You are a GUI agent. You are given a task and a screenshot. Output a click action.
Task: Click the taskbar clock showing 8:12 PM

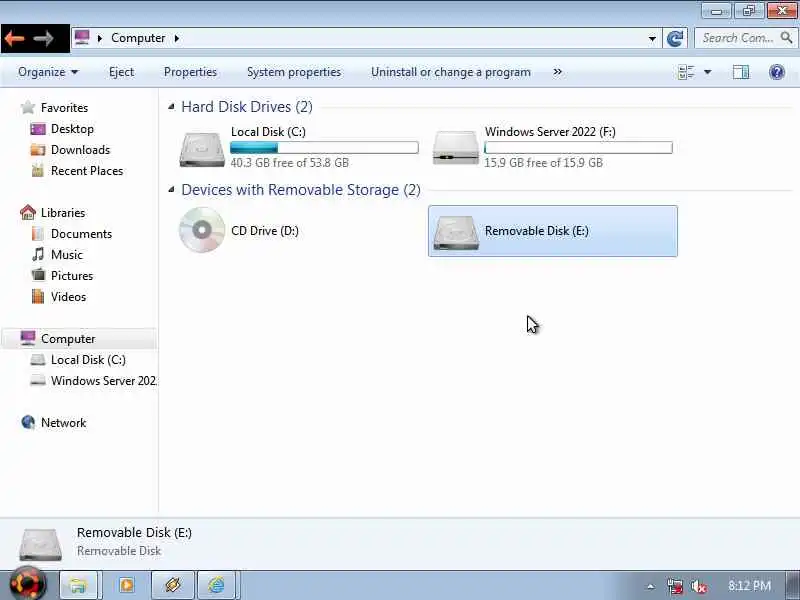pos(749,585)
